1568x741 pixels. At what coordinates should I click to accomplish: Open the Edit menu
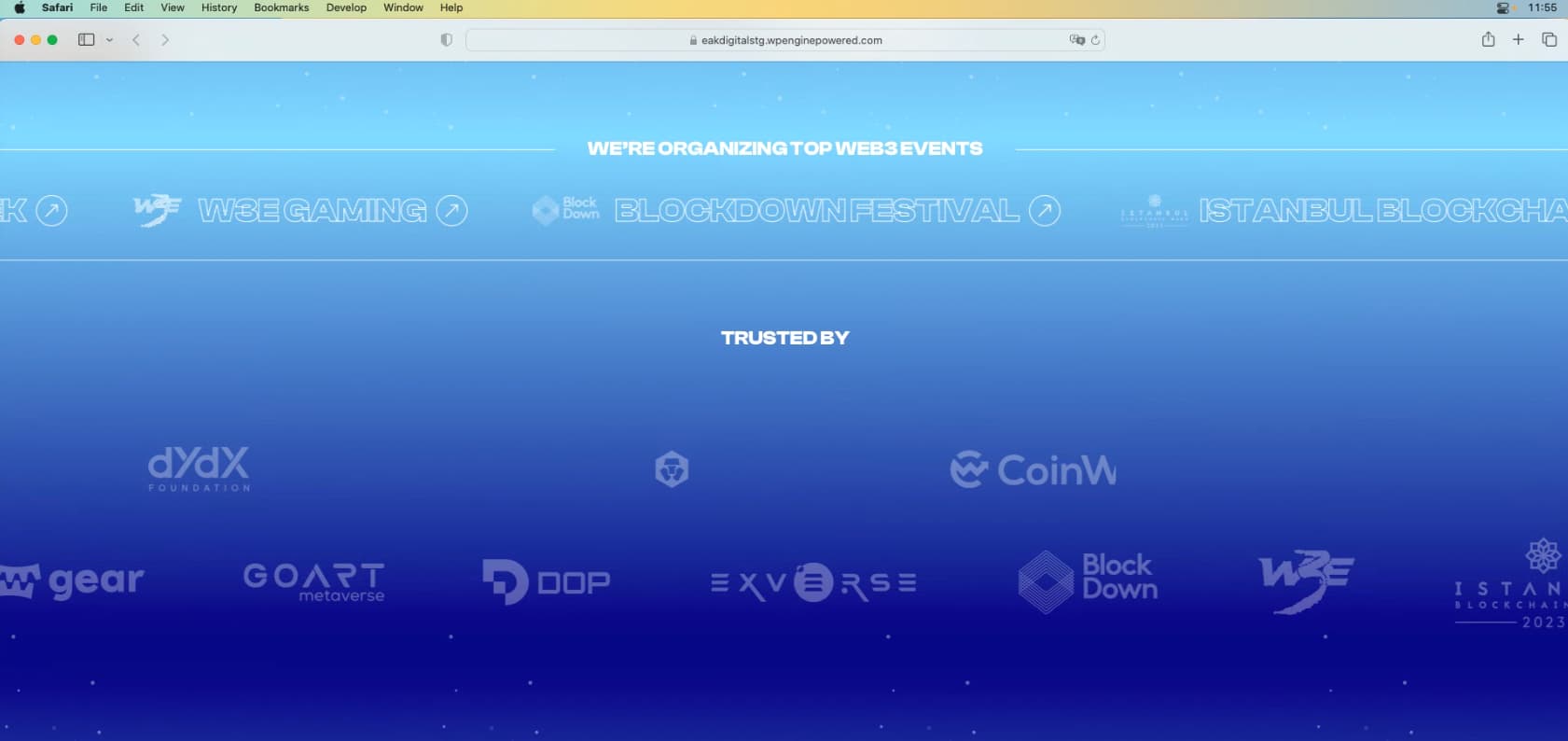[x=134, y=7]
